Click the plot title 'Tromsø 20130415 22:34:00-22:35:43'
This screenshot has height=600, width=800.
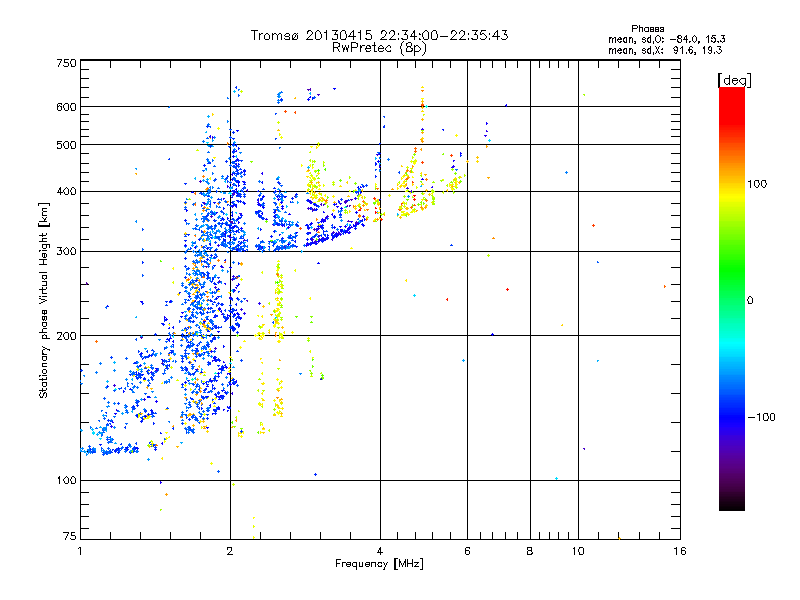tap(379, 35)
